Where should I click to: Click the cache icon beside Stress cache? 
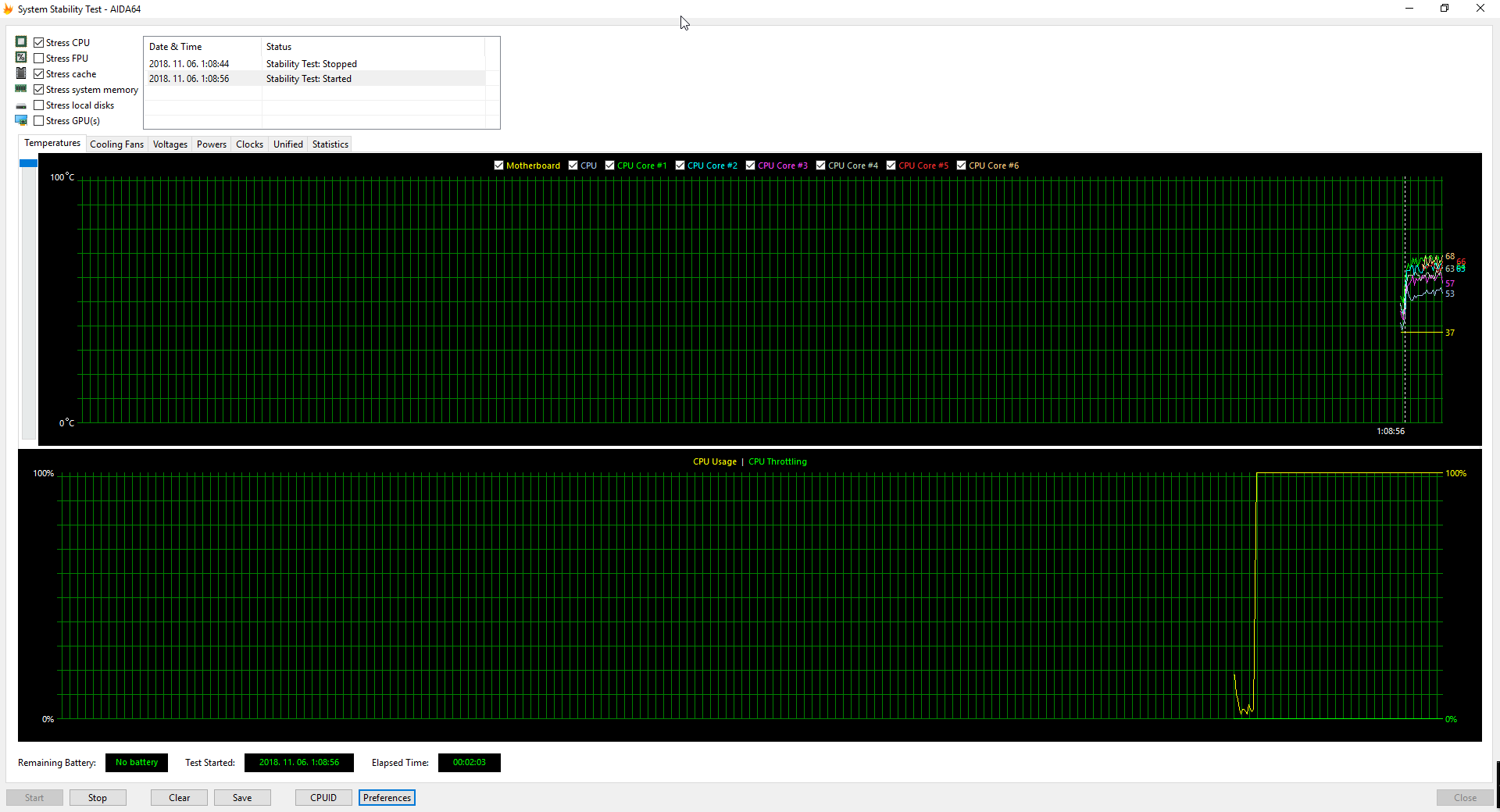pyautogui.click(x=21, y=73)
